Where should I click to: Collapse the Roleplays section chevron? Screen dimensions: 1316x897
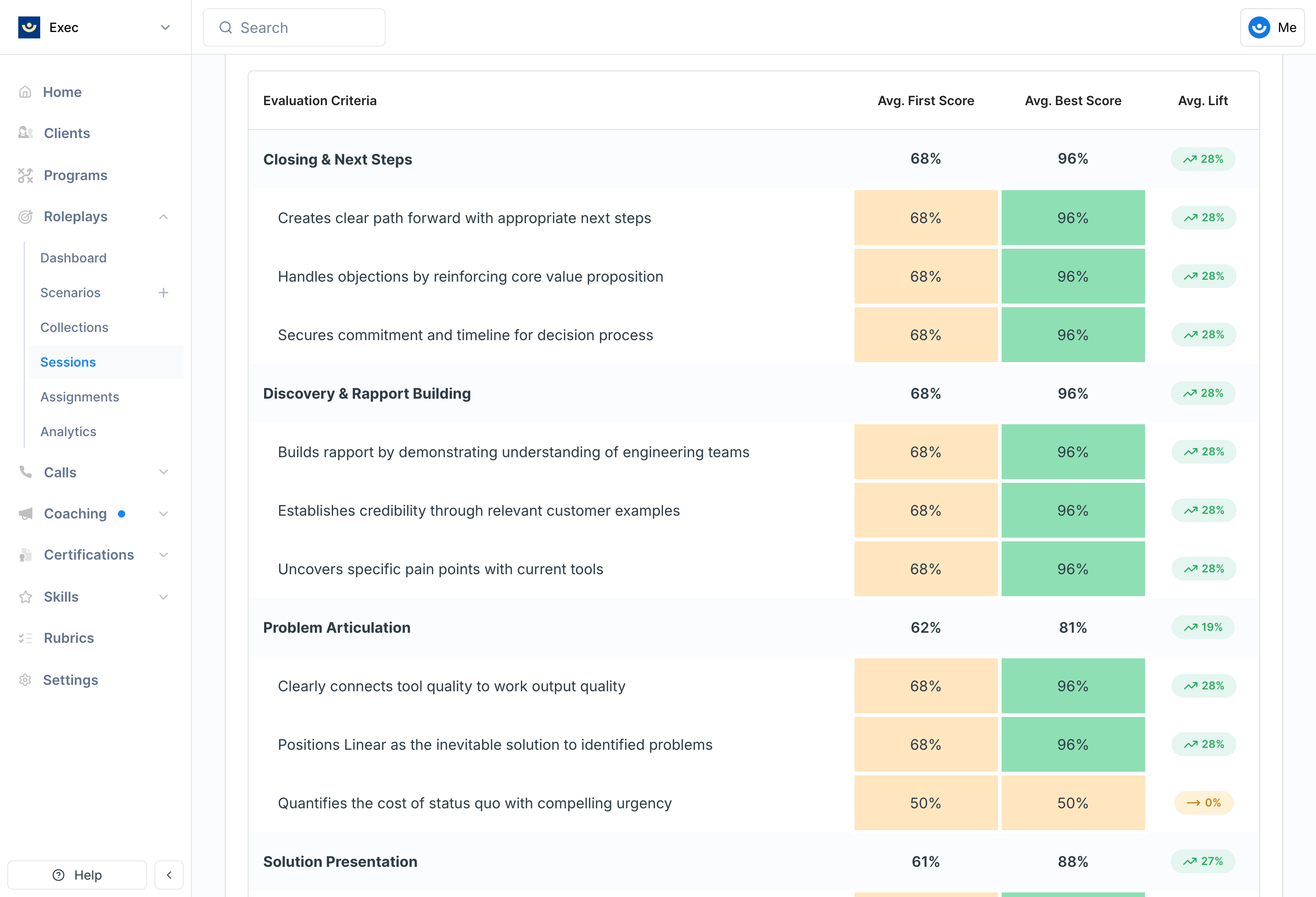tap(164, 216)
